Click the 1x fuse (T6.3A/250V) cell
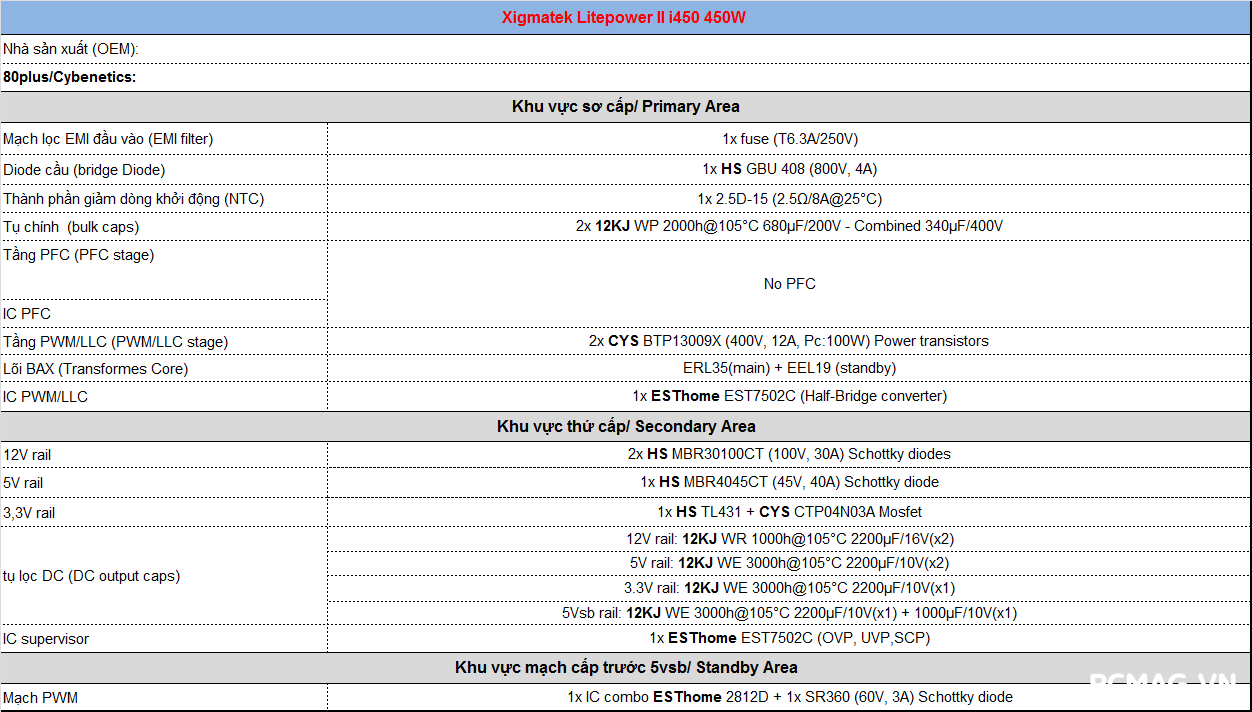This screenshot has height=712, width=1252. pyautogui.click(x=789, y=139)
